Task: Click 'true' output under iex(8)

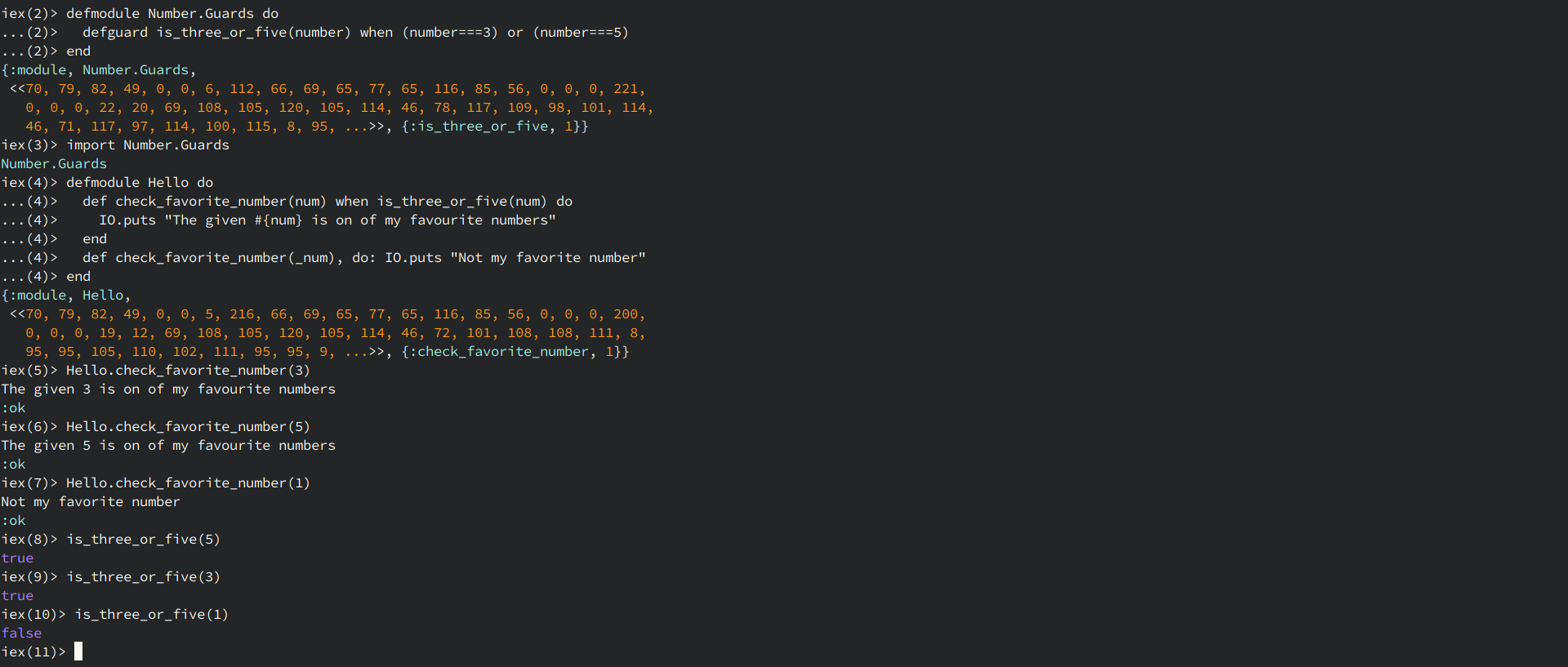Action: tap(17, 558)
